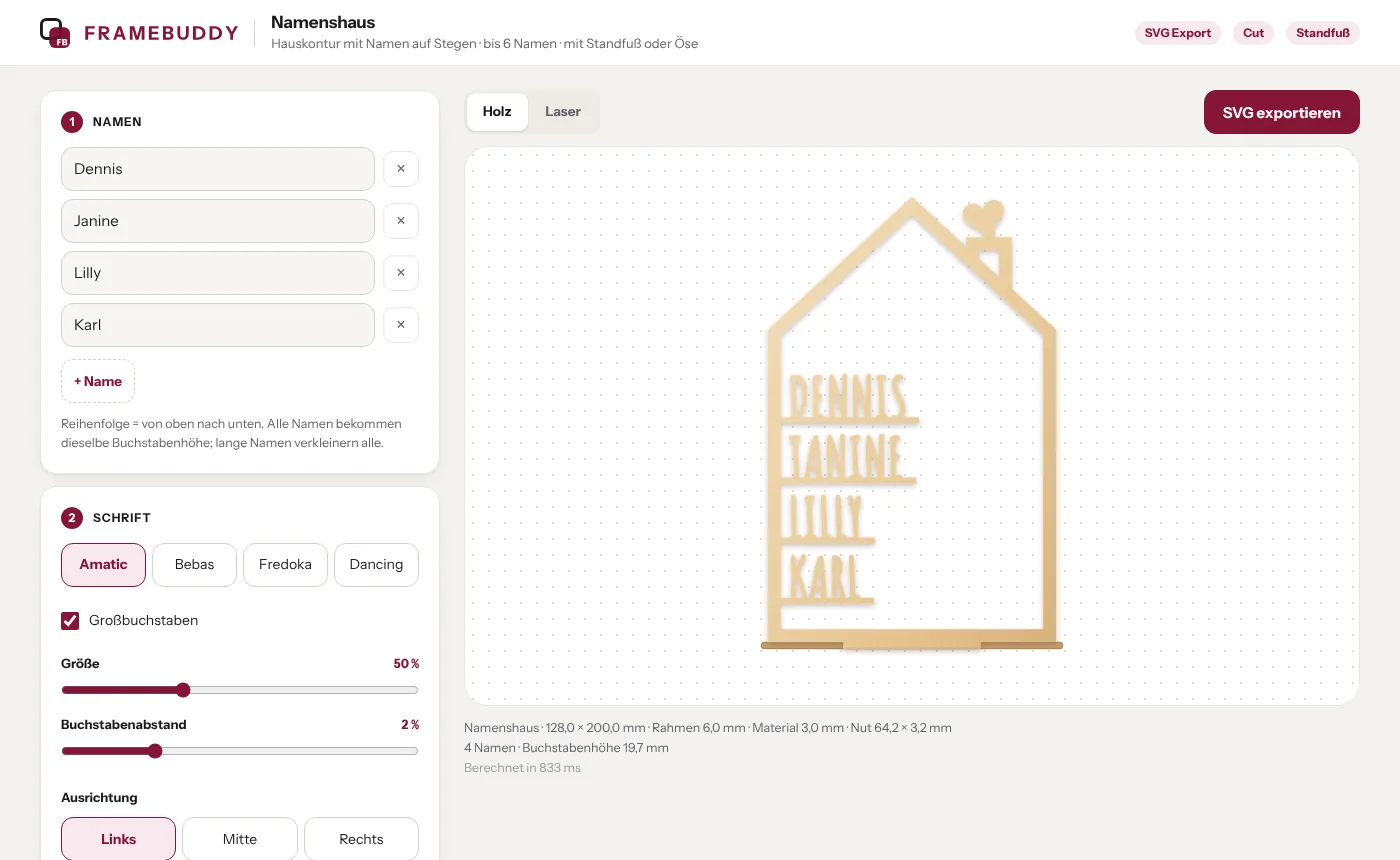The width and height of the screenshot is (1400, 860).
Task: Click the 'Berechnet in 833 ms' status text
Action: tap(522, 768)
